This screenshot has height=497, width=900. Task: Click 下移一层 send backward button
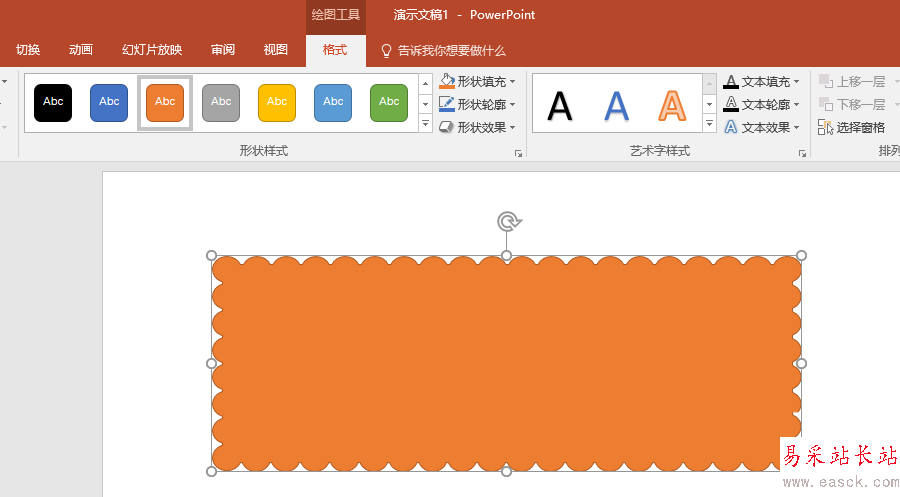[852, 104]
